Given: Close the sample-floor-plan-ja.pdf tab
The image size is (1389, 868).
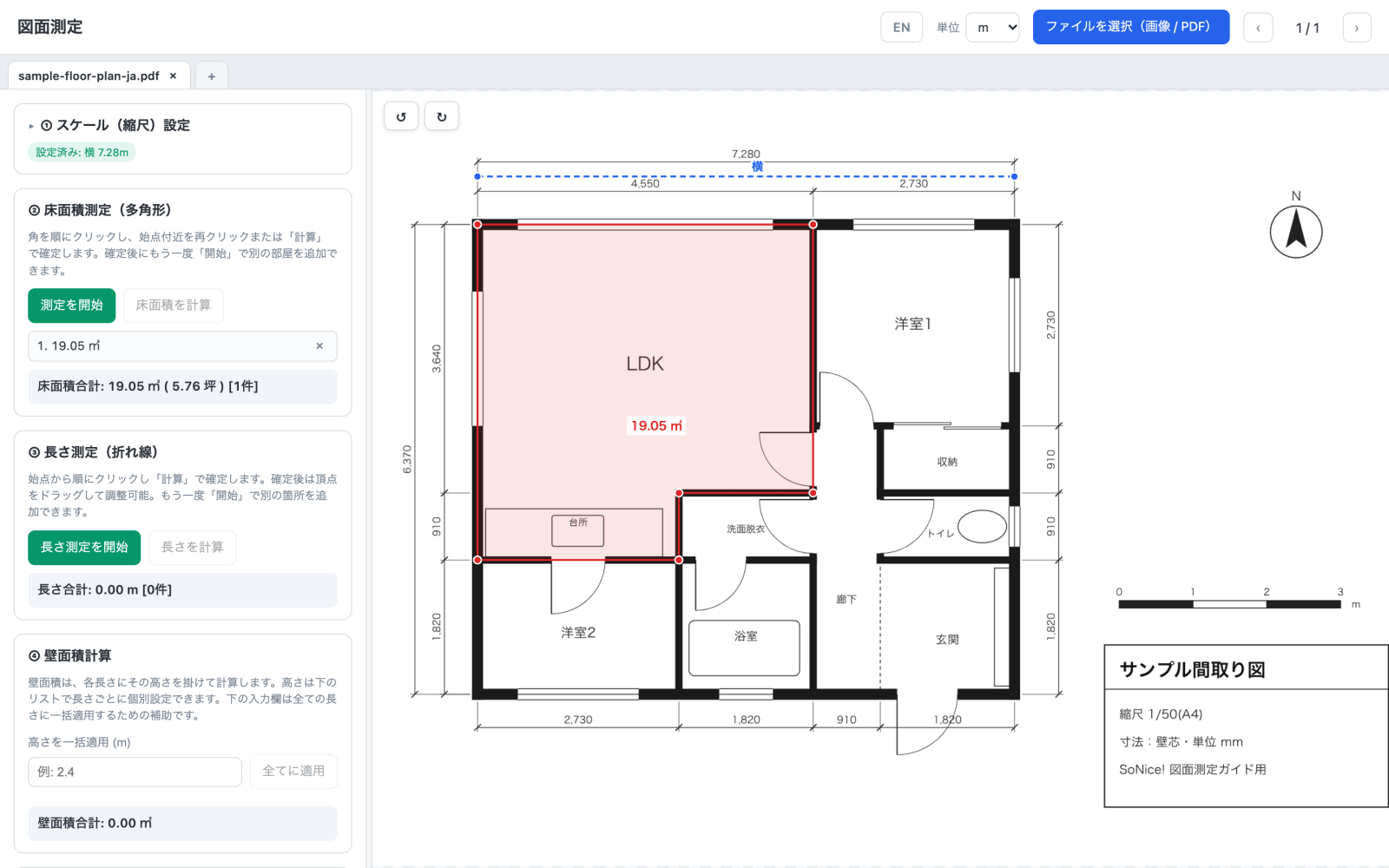Looking at the screenshot, I should [173, 76].
